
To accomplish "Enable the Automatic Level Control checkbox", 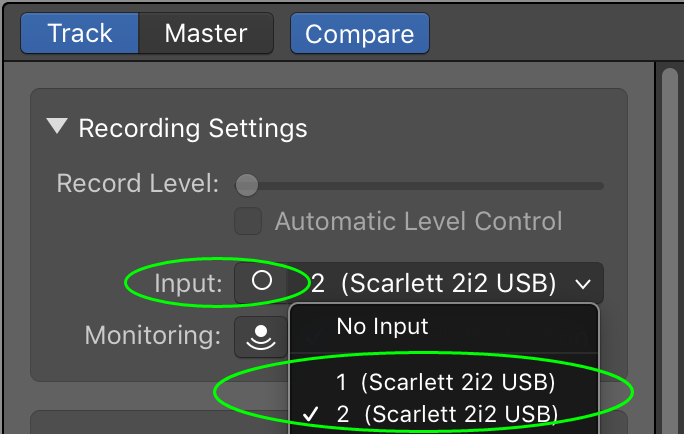I will [x=247, y=221].
